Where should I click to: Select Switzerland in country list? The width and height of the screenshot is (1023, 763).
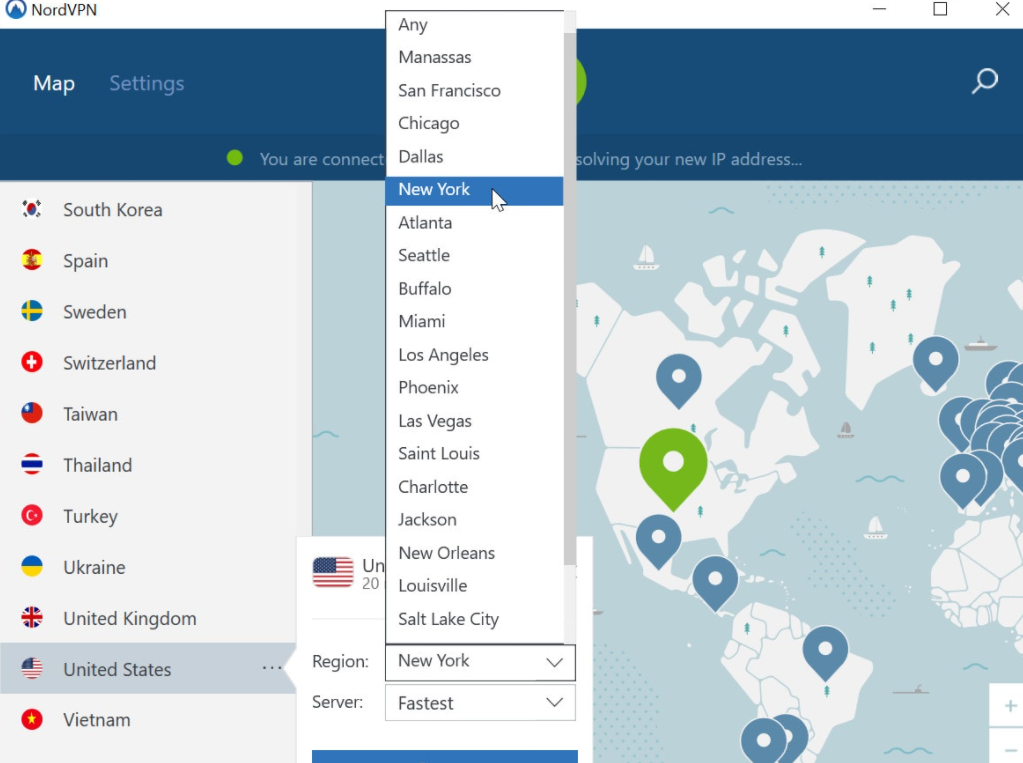pyautogui.click(x=147, y=362)
